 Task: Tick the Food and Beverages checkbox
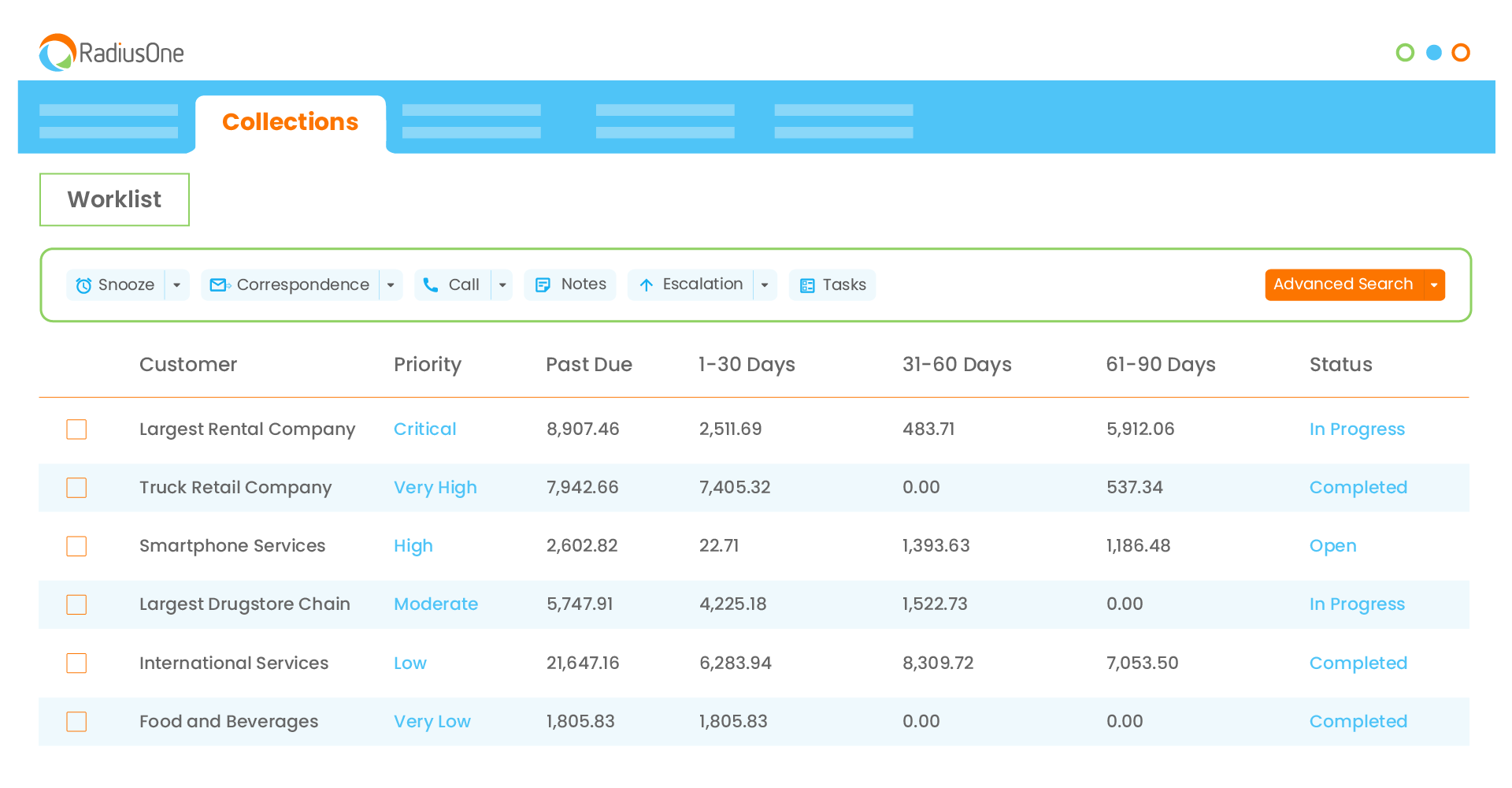click(x=76, y=722)
